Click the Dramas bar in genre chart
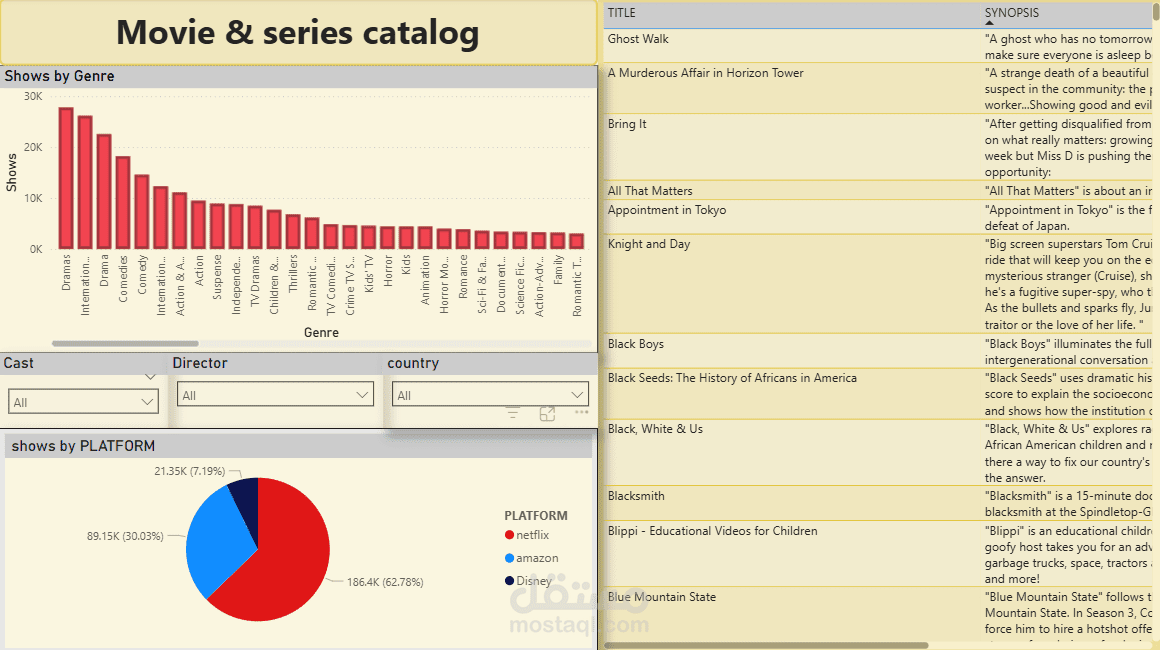The width and height of the screenshot is (1160, 650). pyautogui.click(x=66, y=178)
